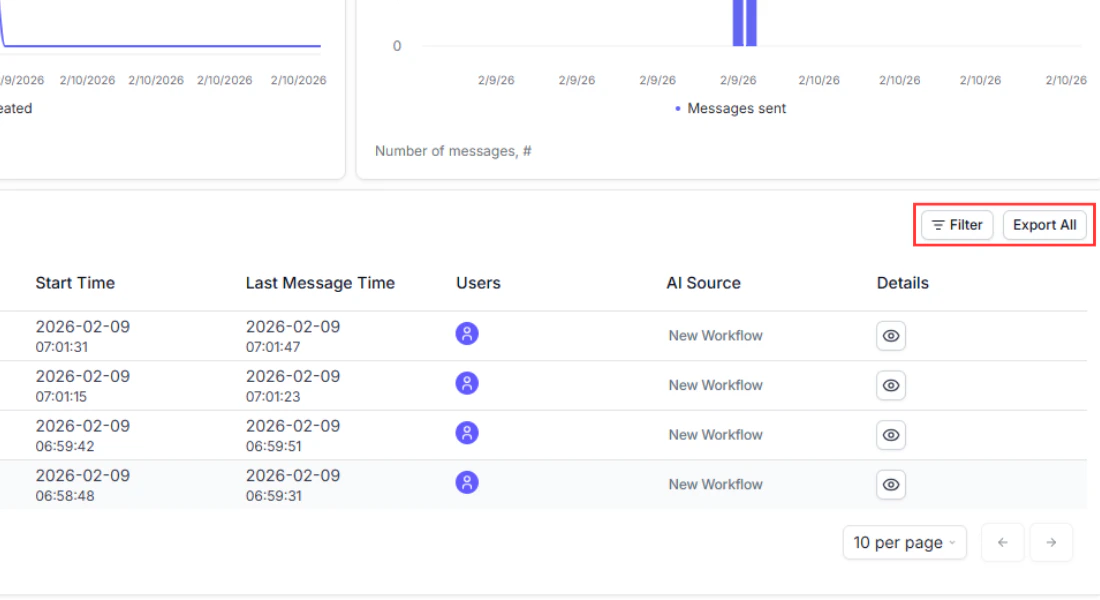Viewport: 1100px width, 600px height.
Task: View details via eye icon for the 07:01:31 conversation
Action: 890,336
